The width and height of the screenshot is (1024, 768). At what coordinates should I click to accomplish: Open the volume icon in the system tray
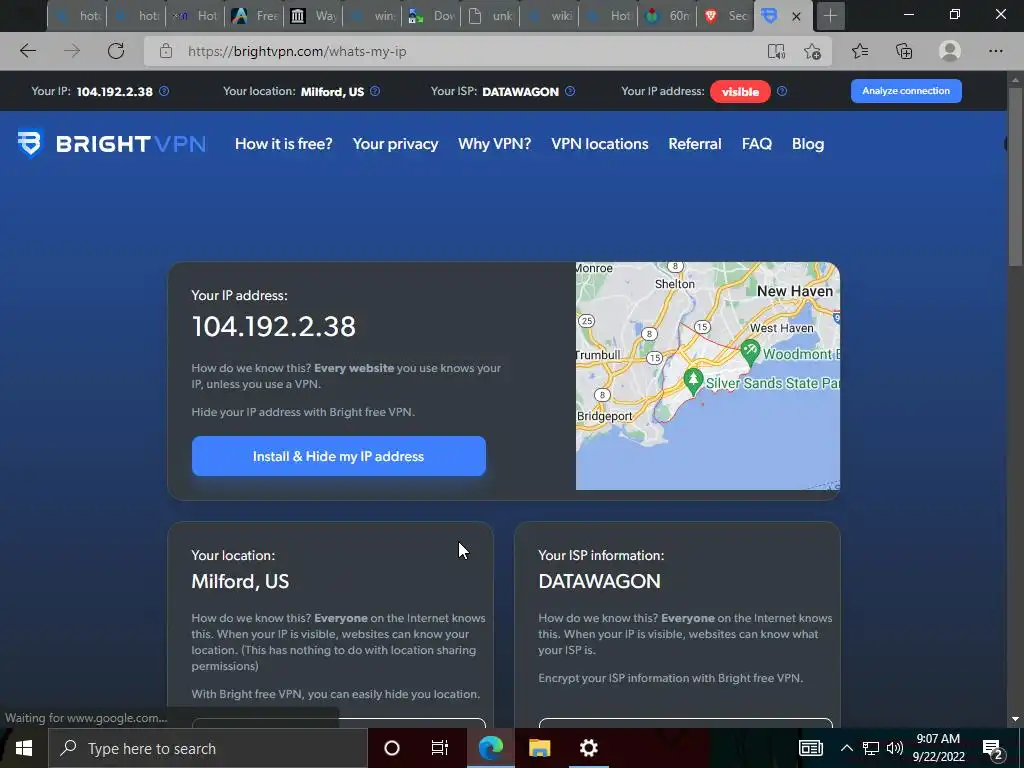895,748
